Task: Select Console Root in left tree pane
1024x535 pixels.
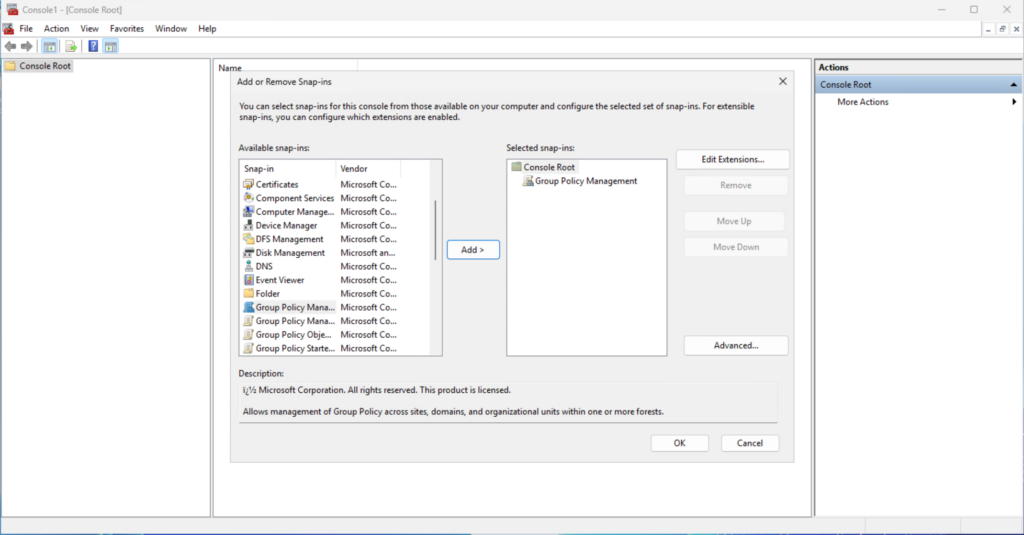Action: pos(45,66)
